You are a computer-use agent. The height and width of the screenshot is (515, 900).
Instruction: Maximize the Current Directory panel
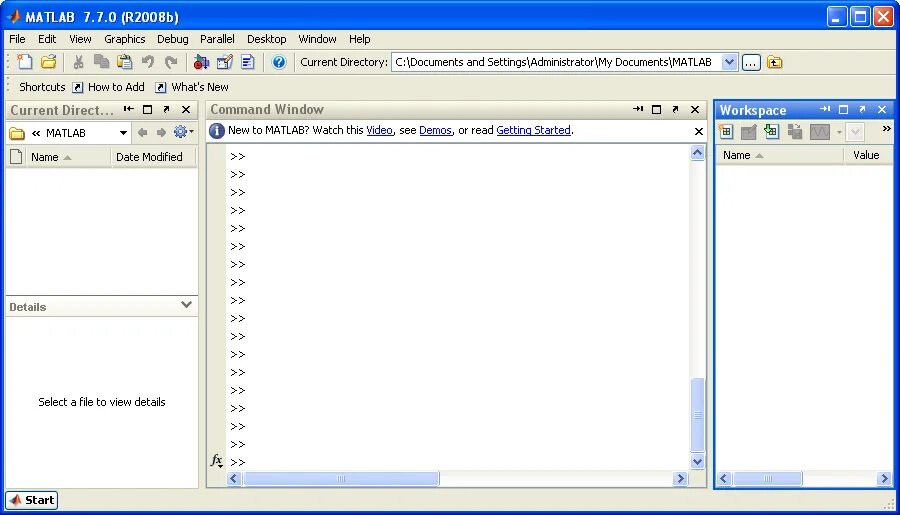(148, 109)
